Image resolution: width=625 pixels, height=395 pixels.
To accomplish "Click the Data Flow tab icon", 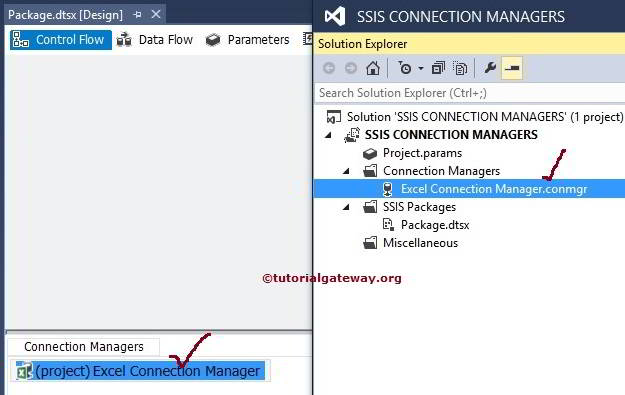I will click(124, 40).
